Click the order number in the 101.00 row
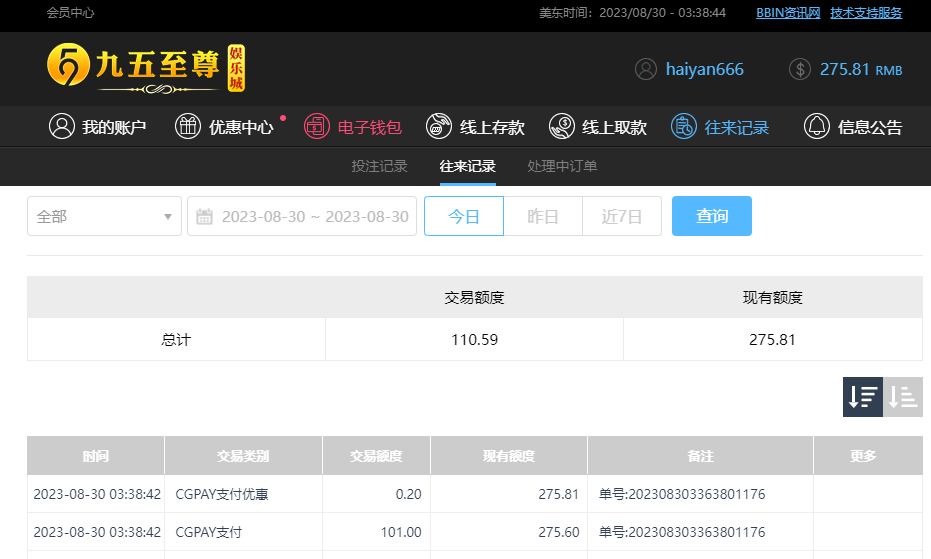931x559 pixels. click(x=682, y=532)
